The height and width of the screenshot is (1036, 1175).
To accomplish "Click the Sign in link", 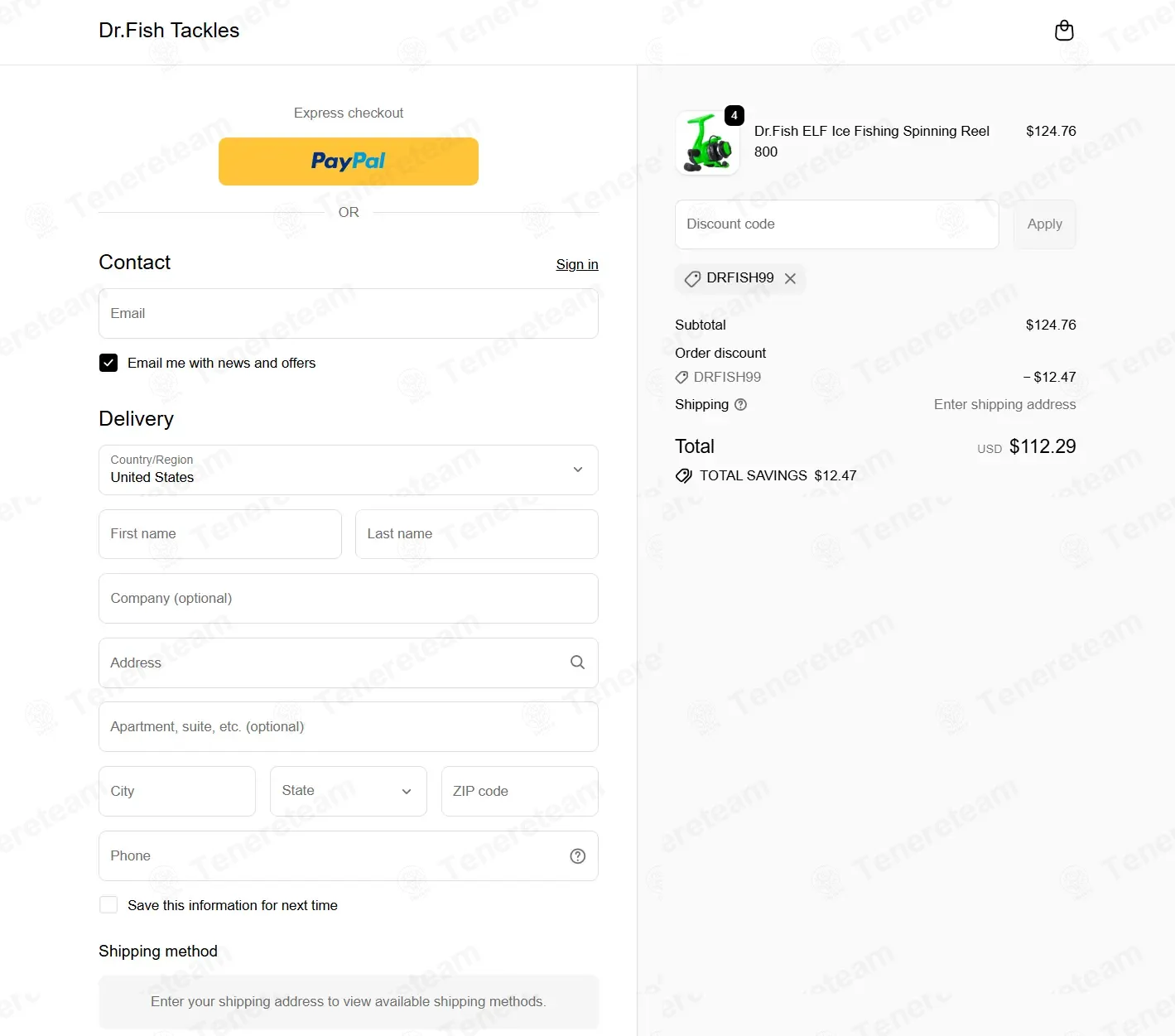I will 576,264.
